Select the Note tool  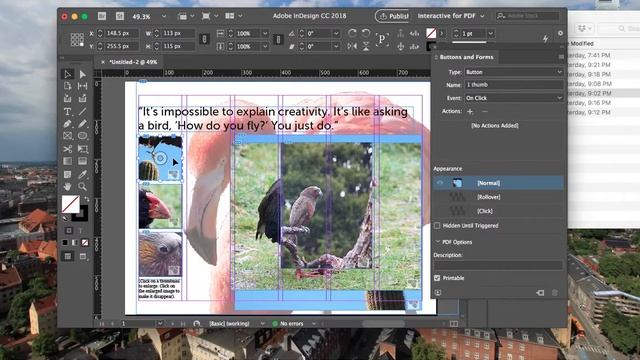(x=68, y=174)
